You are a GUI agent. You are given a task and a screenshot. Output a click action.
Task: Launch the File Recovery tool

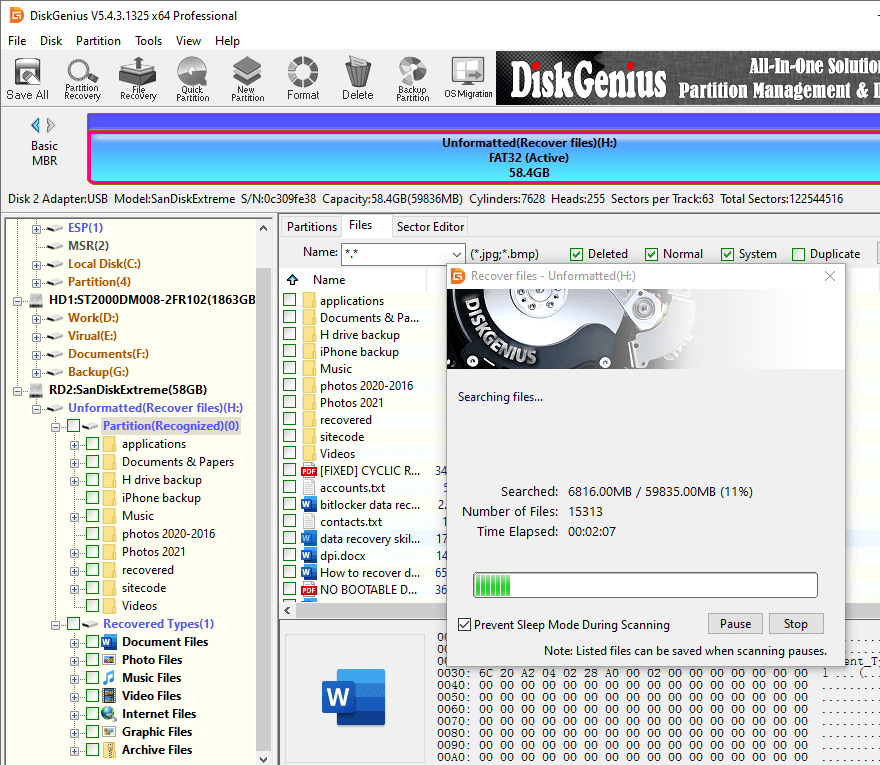[x=137, y=79]
